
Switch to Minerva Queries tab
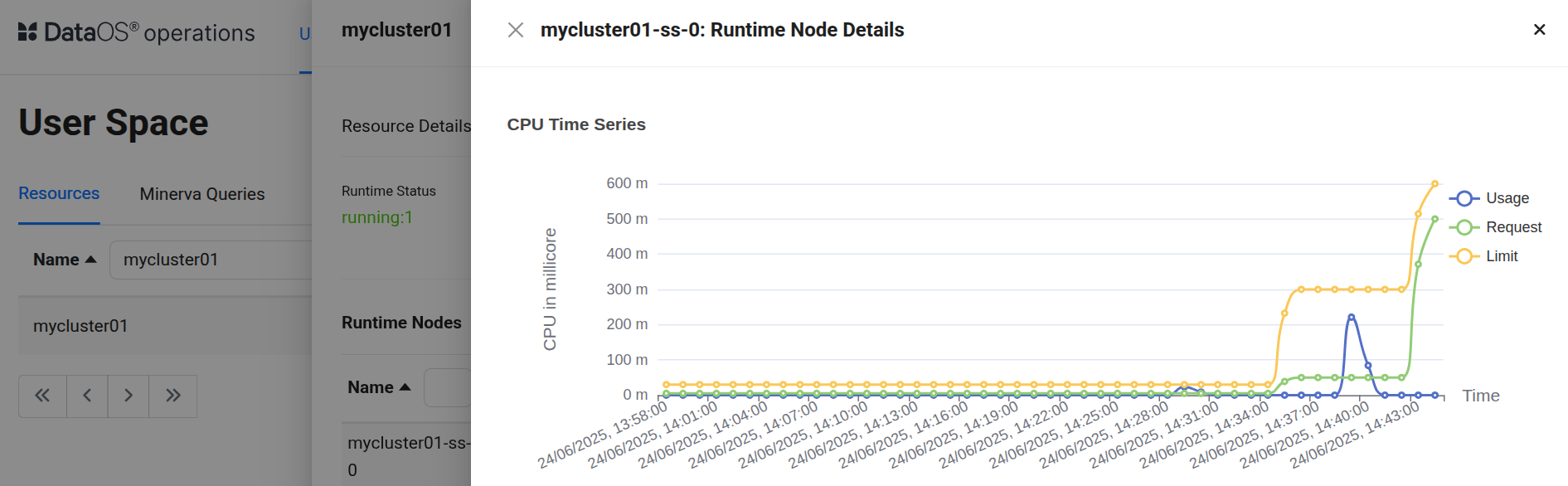(x=202, y=194)
